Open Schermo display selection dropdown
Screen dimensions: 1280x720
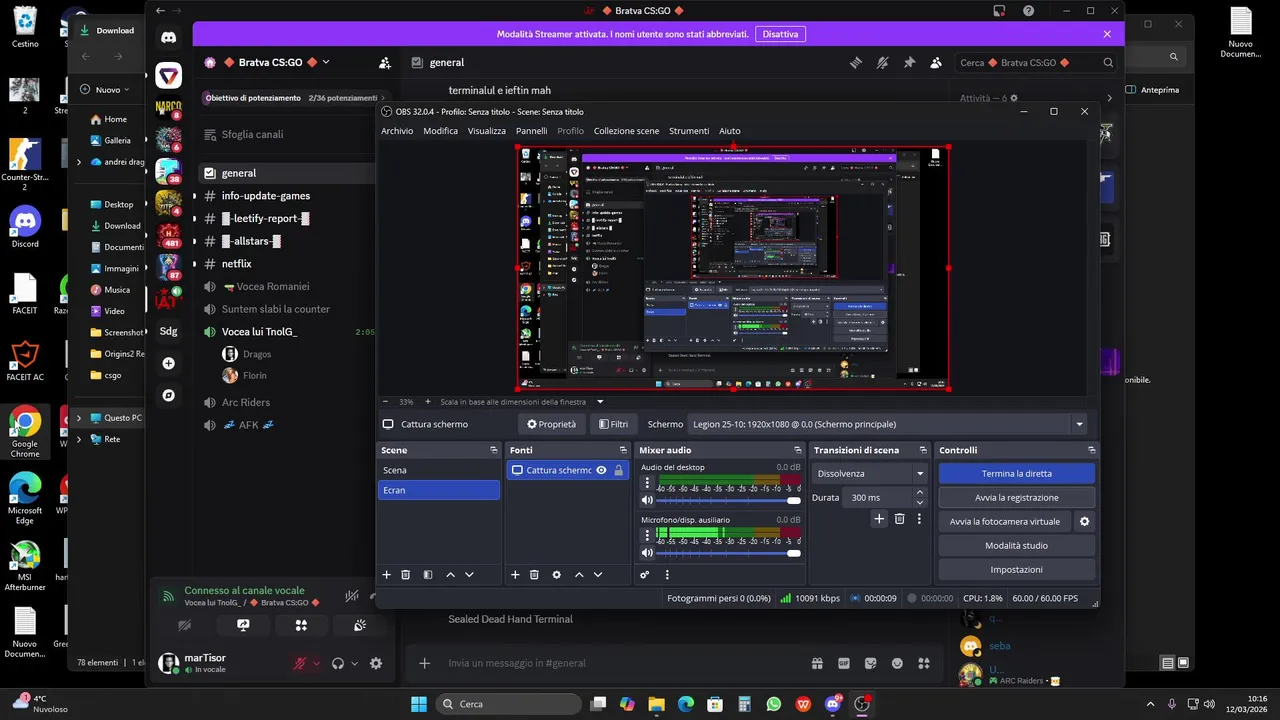pyautogui.click(x=888, y=424)
